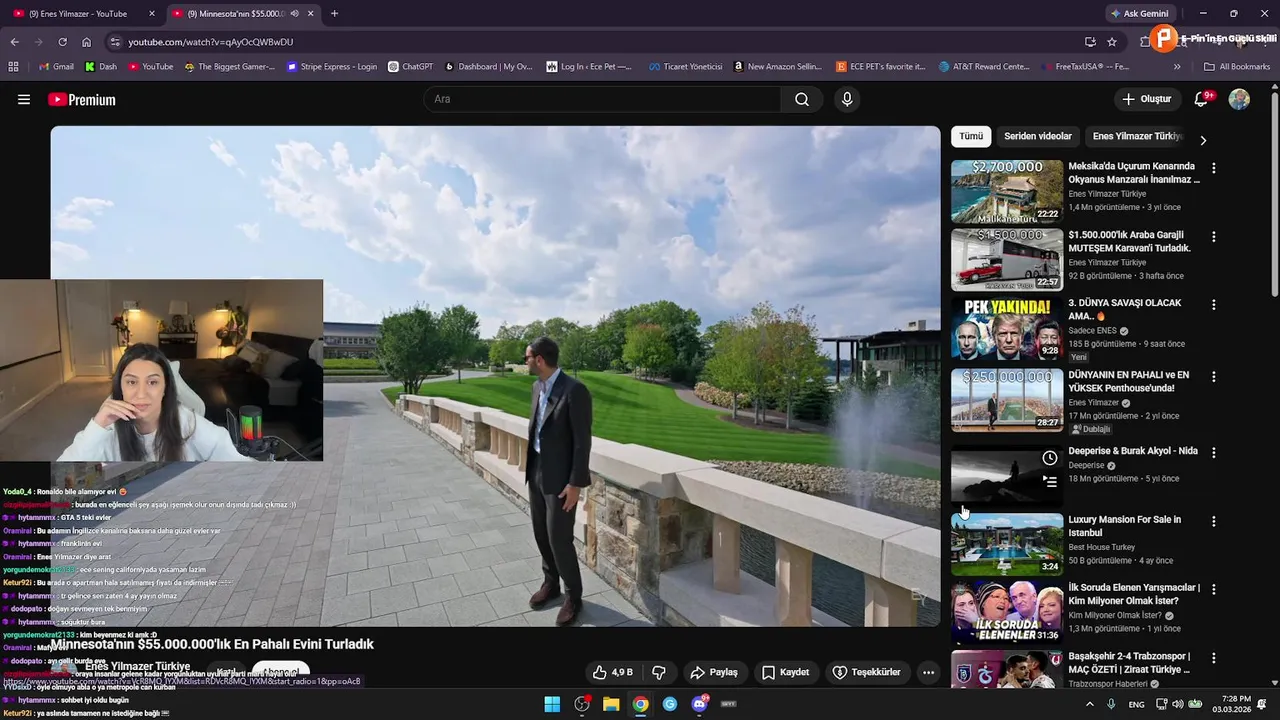Switch to Enes Yılmazer YouTube browser tab
The height and width of the screenshot is (720, 1280).
pos(84,14)
